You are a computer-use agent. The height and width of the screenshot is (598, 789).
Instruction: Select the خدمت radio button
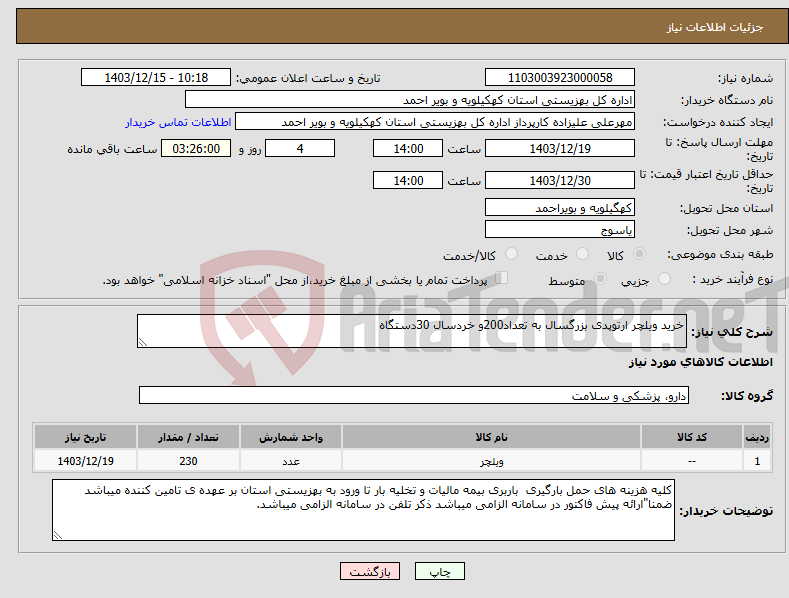(x=582, y=254)
